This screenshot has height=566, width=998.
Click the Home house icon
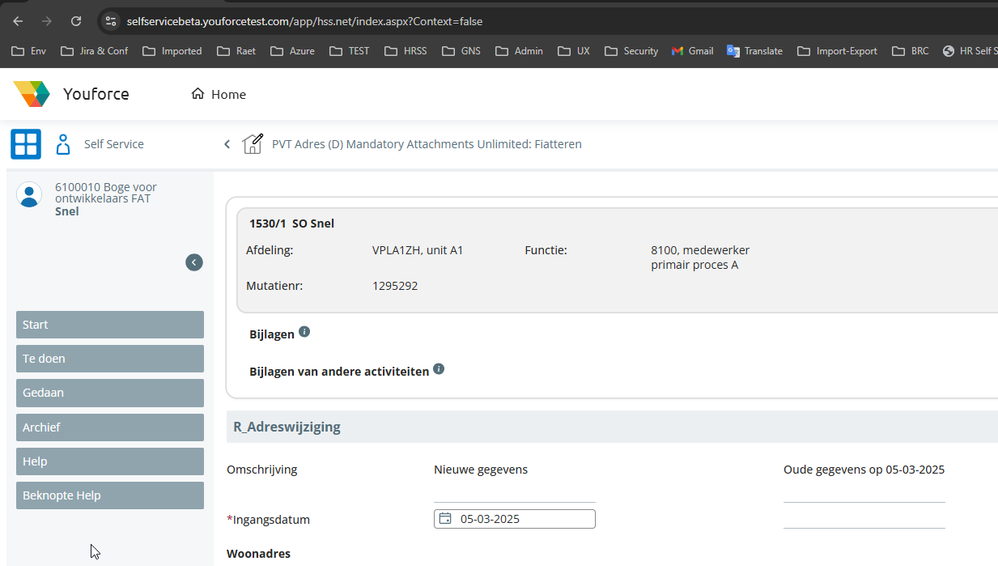point(198,94)
